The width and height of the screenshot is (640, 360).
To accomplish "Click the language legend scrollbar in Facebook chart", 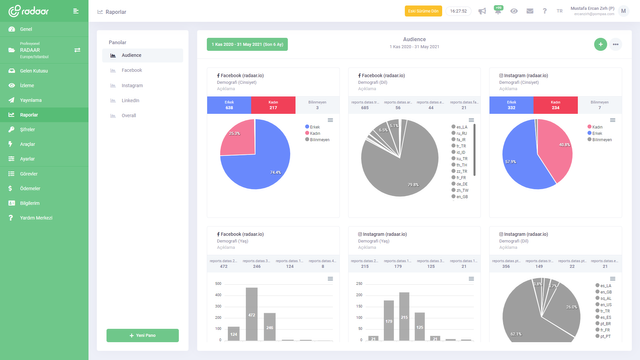I will 474,150.
